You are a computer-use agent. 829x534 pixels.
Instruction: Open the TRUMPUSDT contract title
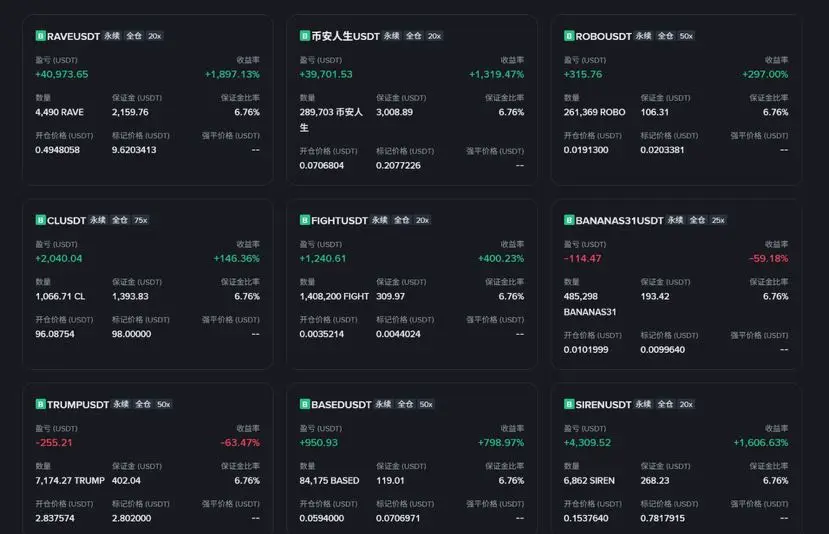pos(78,405)
